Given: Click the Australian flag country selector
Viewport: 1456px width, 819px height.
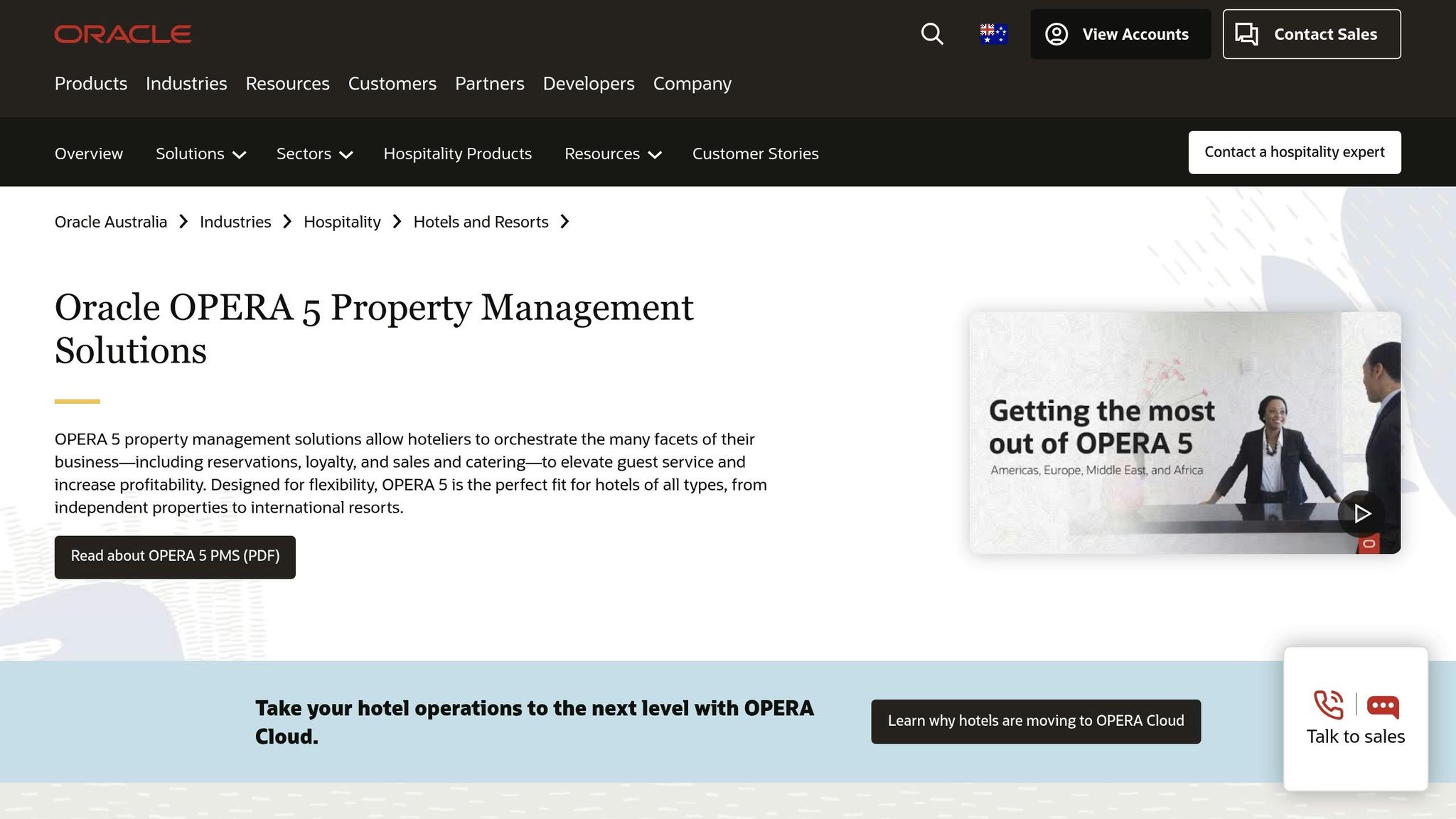Looking at the screenshot, I should tap(992, 33).
